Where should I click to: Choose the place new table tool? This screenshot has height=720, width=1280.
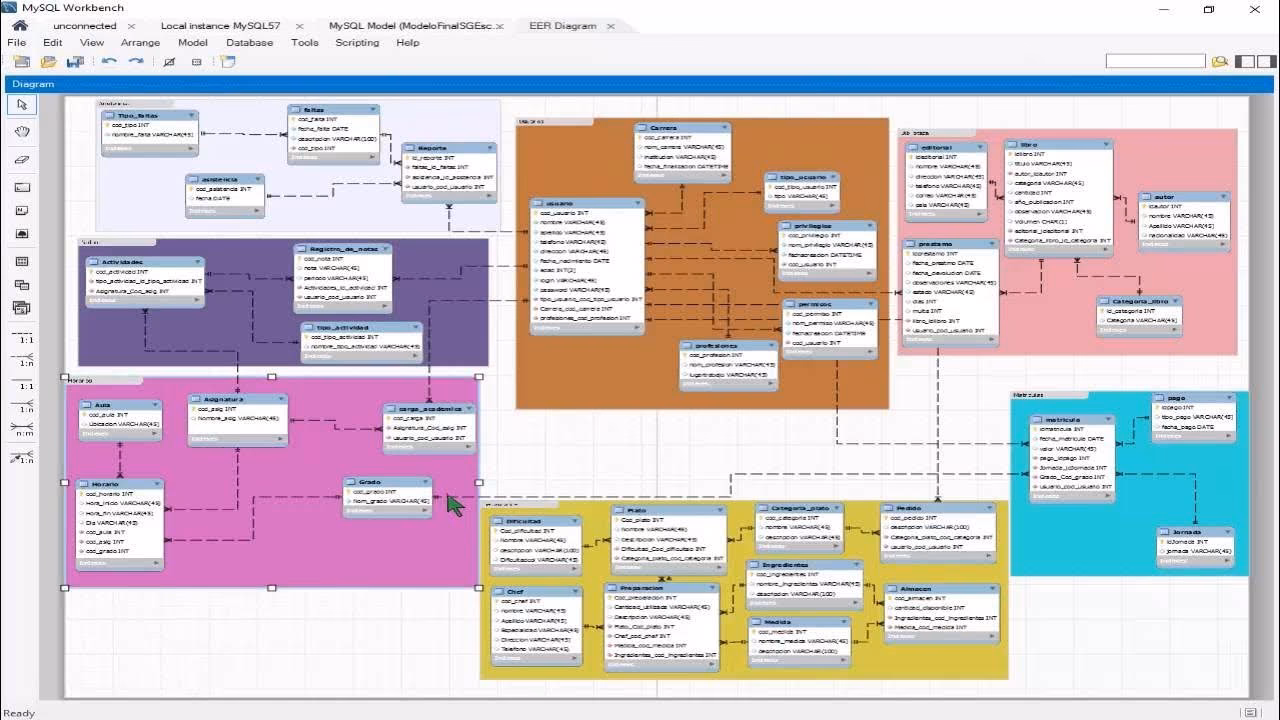pos(22,261)
